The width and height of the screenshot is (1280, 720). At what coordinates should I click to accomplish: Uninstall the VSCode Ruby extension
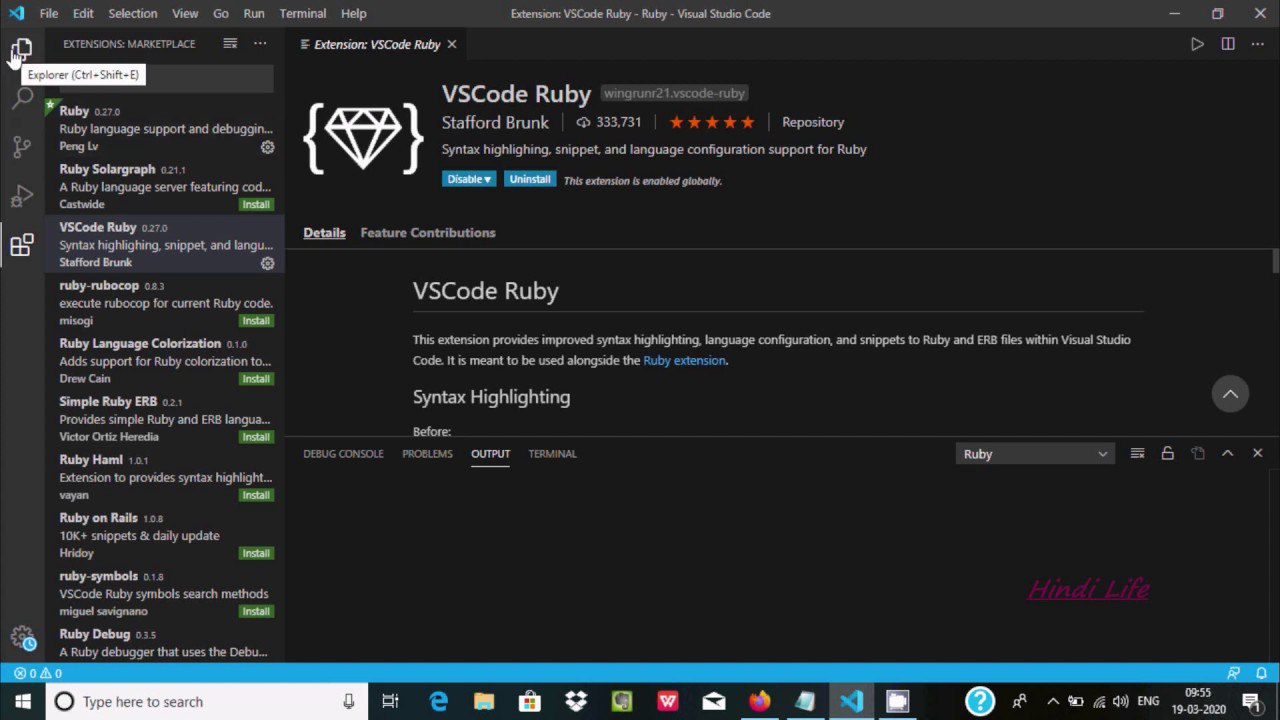coord(529,179)
